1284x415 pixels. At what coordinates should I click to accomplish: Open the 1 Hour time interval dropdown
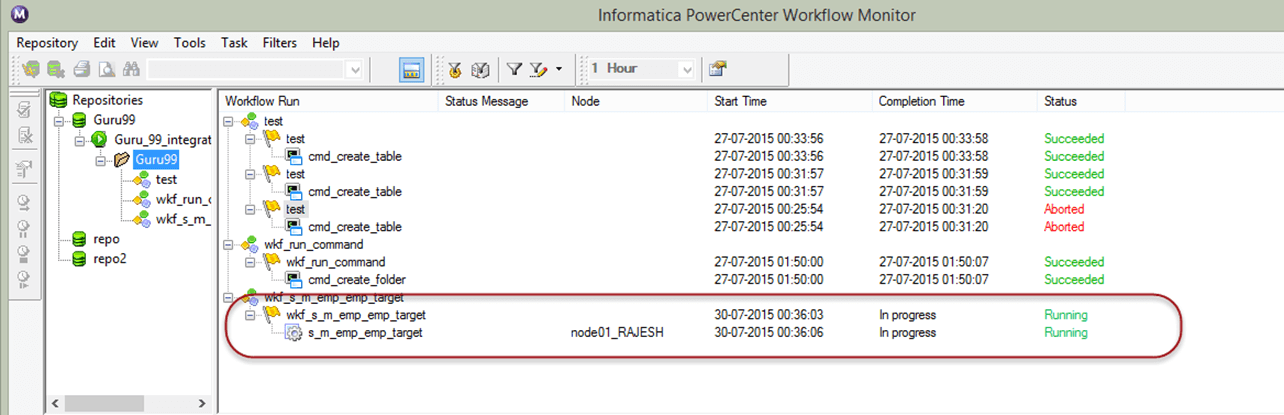point(686,69)
